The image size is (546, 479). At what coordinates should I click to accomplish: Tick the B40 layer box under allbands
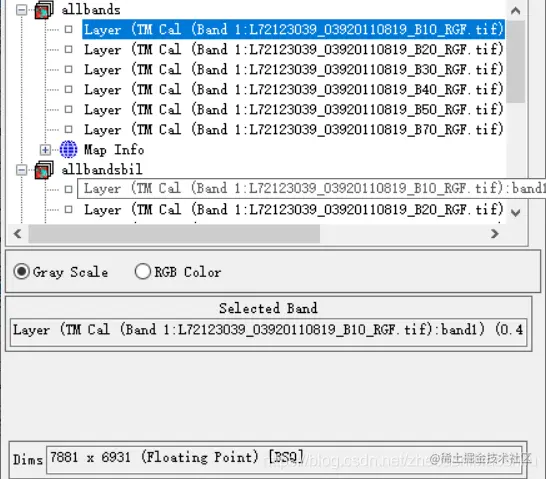click(x=69, y=89)
